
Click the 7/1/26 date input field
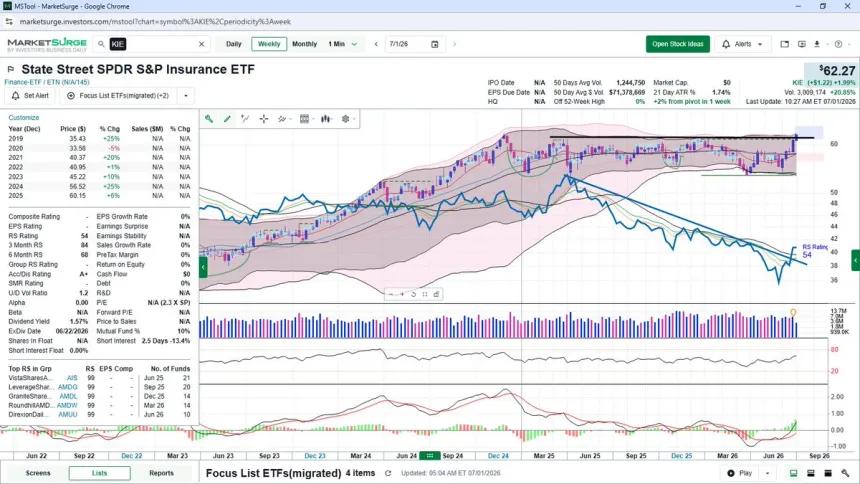(x=408, y=44)
